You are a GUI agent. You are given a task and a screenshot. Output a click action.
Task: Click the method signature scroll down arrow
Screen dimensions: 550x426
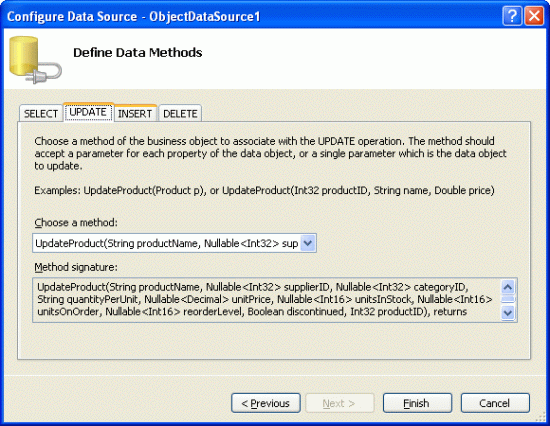click(508, 312)
